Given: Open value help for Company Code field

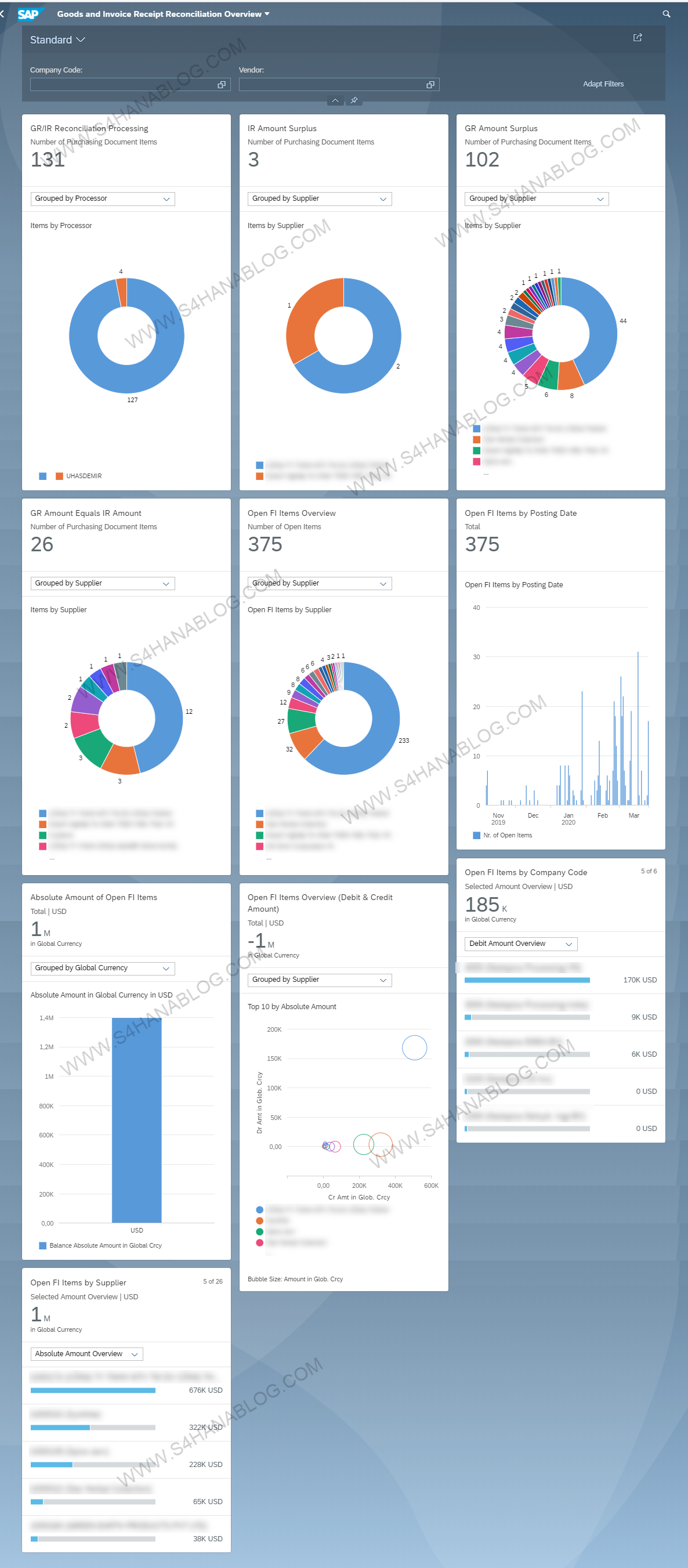Looking at the screenshot, I should point(222,85).
